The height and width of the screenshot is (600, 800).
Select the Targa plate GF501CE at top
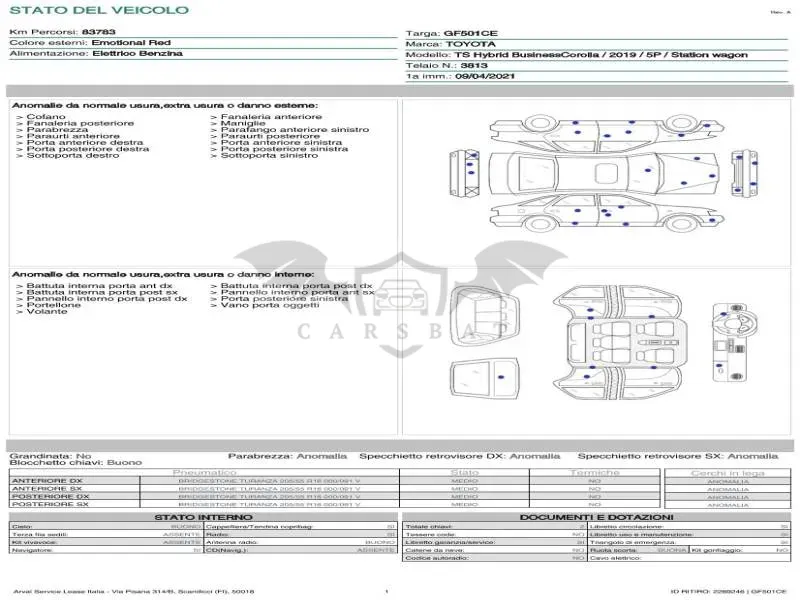[x=470, y=34]
